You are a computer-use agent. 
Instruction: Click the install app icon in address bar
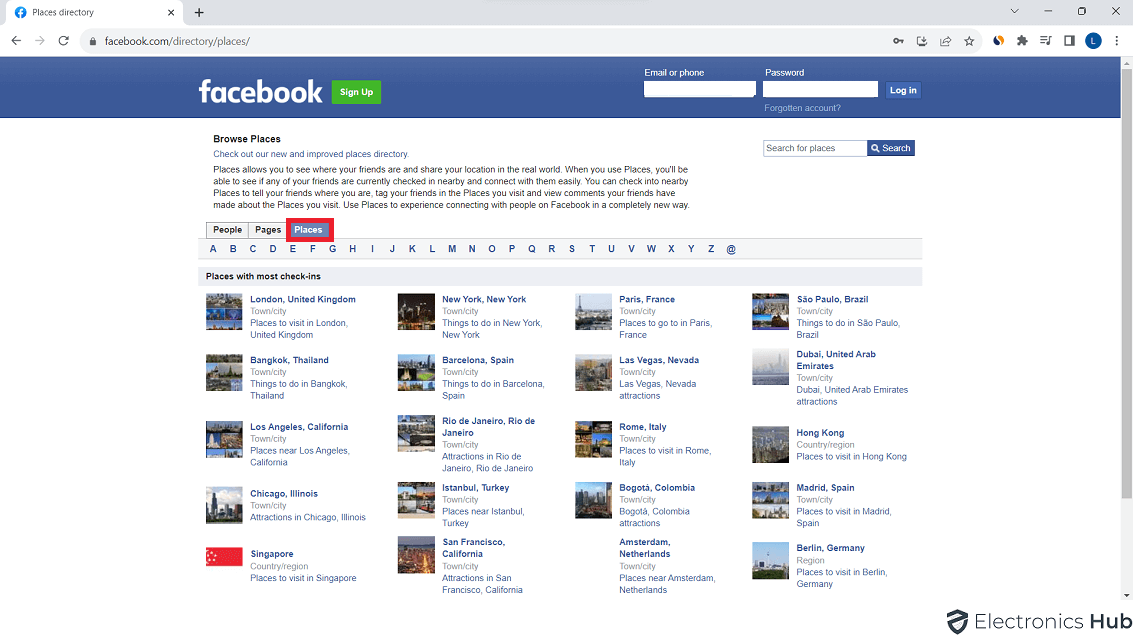click(x=922, y=41)
